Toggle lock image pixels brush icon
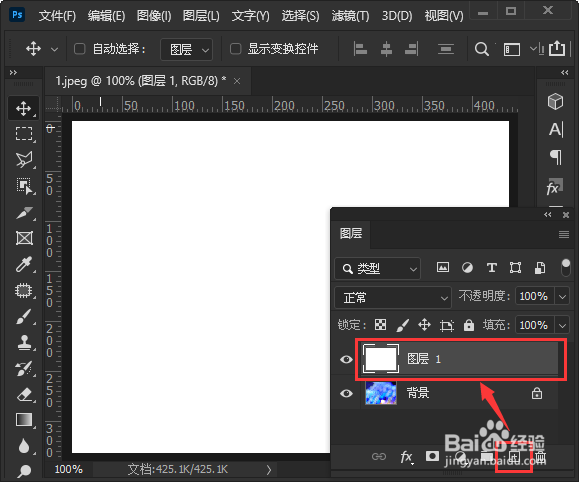Screen dimensions: 579x482 click(x=402, y=325)
